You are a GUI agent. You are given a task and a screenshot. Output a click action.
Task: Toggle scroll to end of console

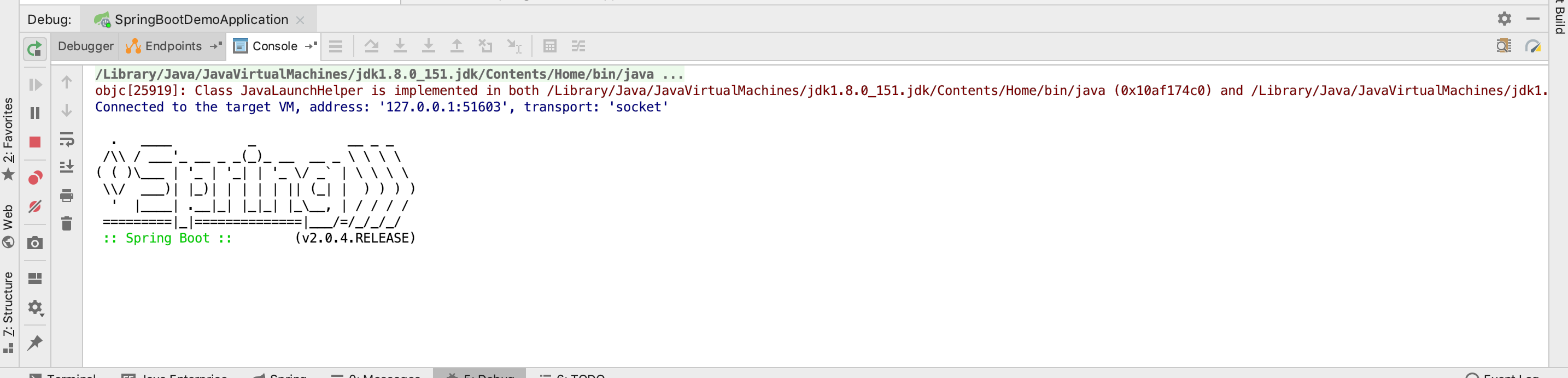(x=67, y=166)
